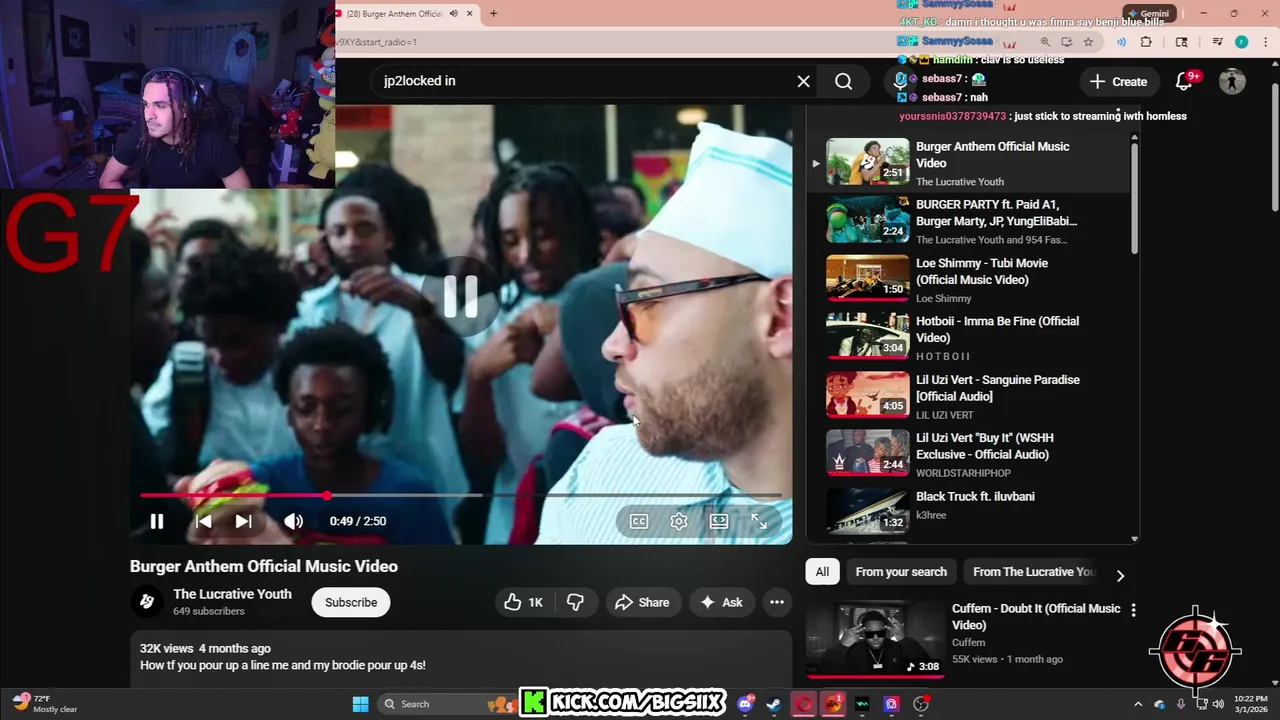
Task: Open the player settings gear
Action: 679,521
